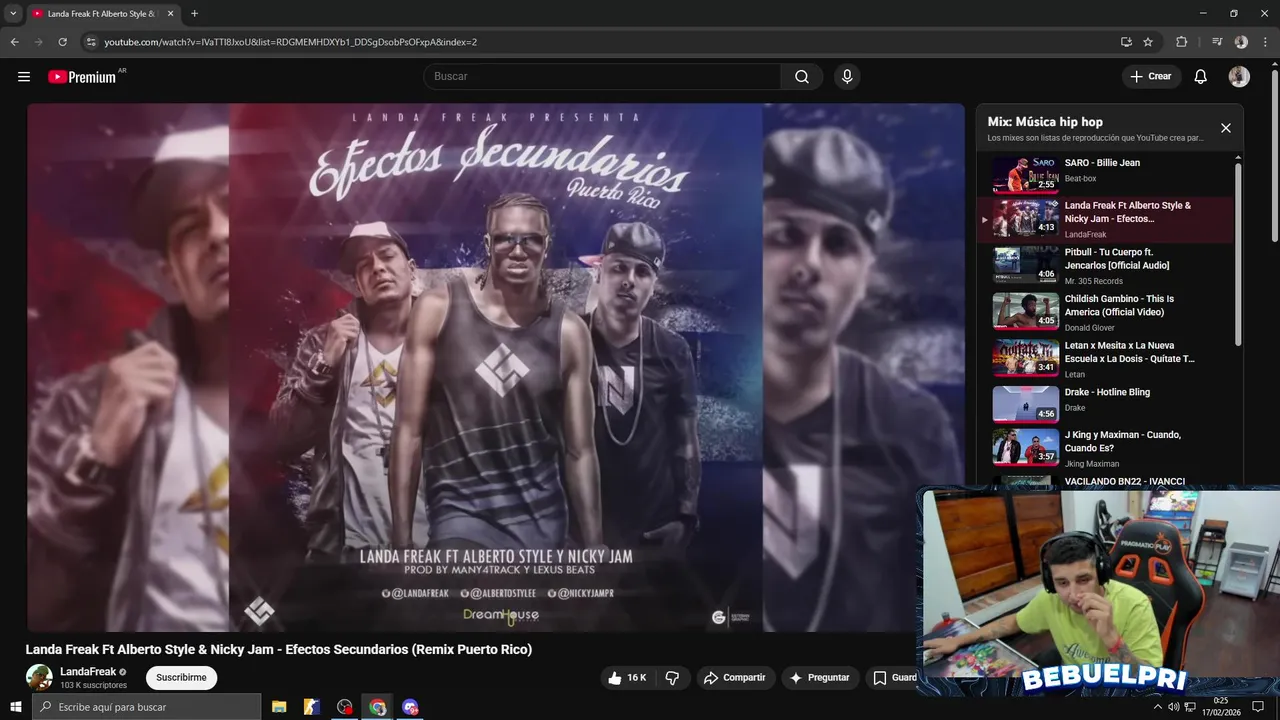Screen dimensions: 1280x720
Task: Select the Landa Freak Efectos playlist entry
Action: click(1106, 219)
